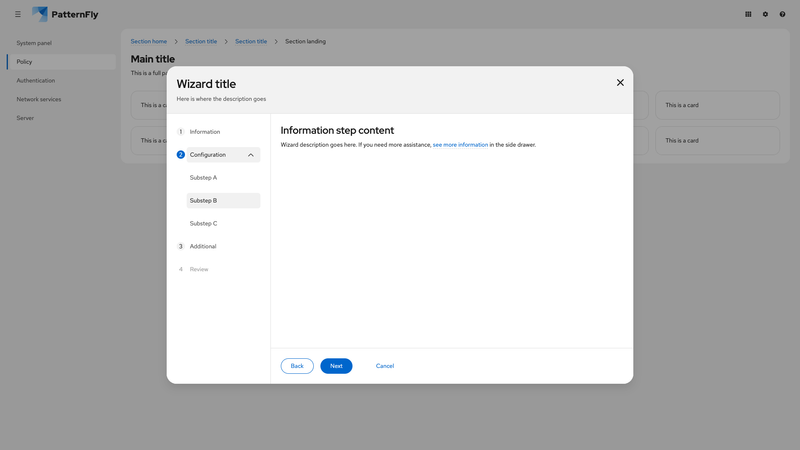The width and height of the screenshot is (800, 450).
Task: Open the application launcher grid icon
Action: point(748,14)
